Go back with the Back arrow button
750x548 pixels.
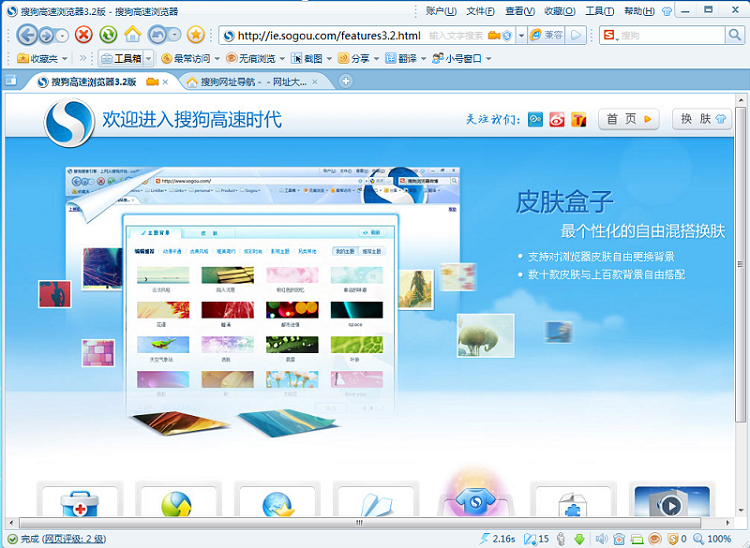27,34
